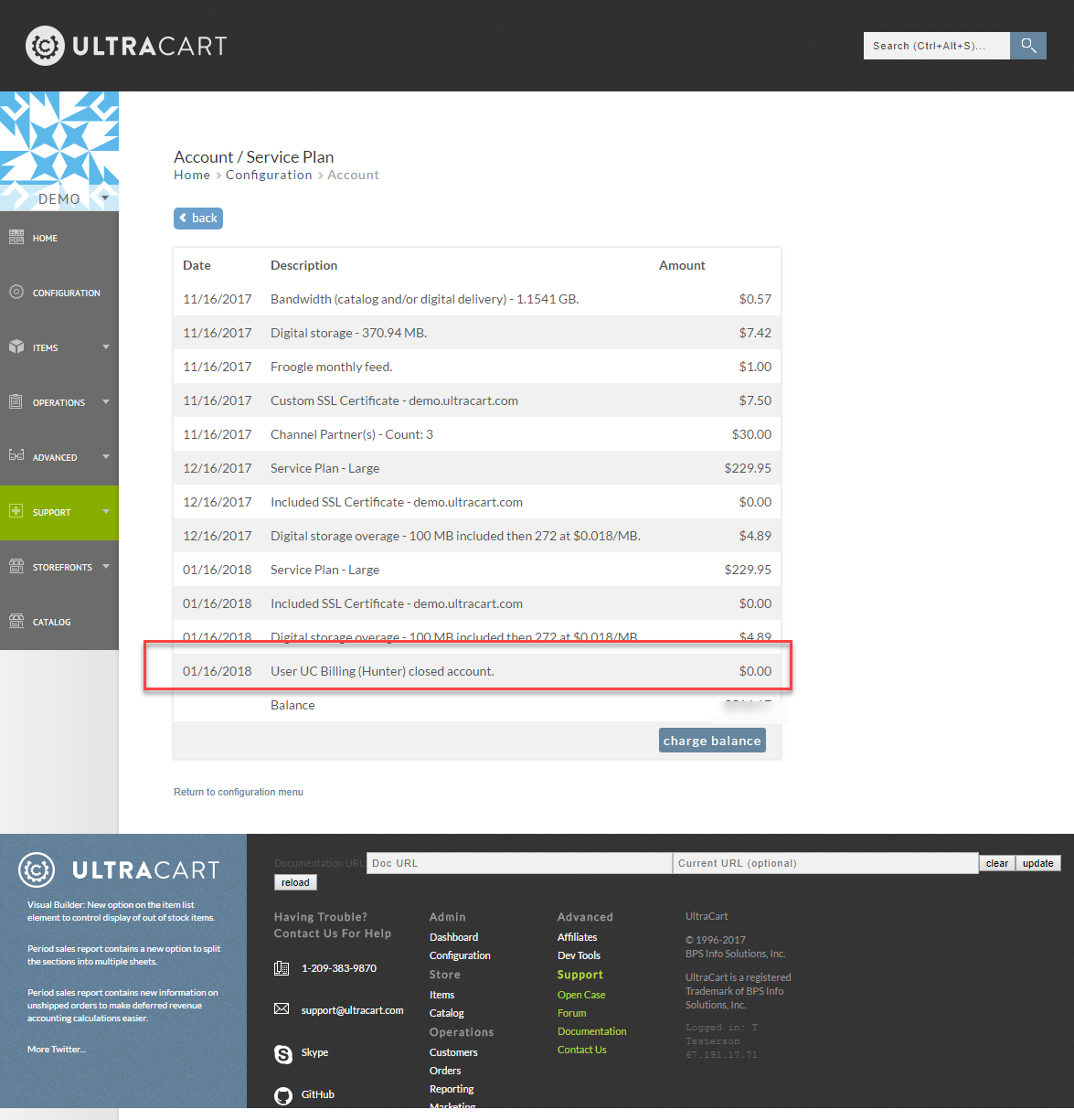Click the Configuration gear sidebar icon

16,292
